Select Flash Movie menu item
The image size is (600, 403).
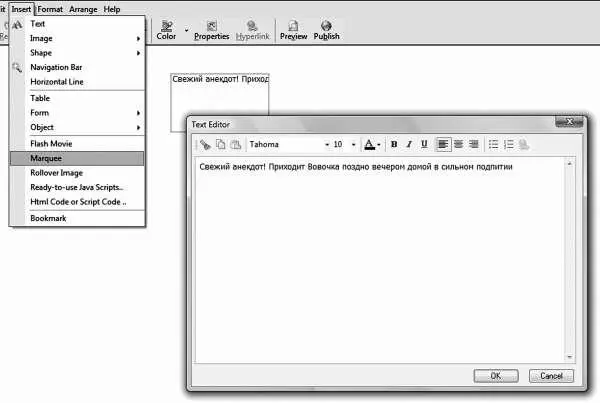[x=77, y=144]
